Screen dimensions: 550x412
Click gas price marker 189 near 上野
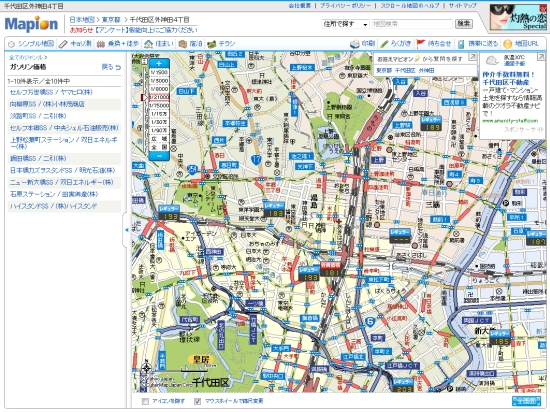click(431, 124)
